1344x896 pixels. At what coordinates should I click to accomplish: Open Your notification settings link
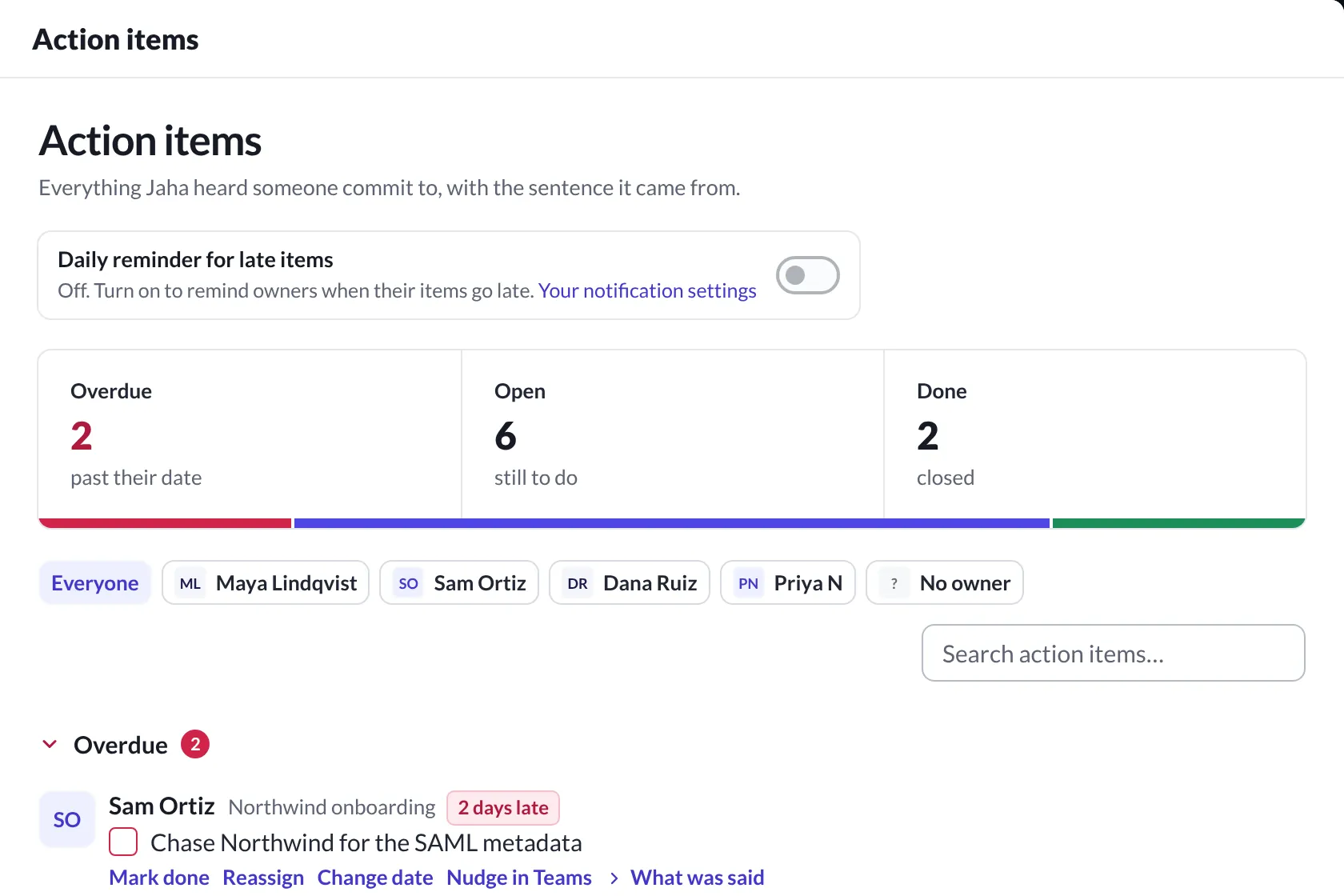[x=647, y=290]
